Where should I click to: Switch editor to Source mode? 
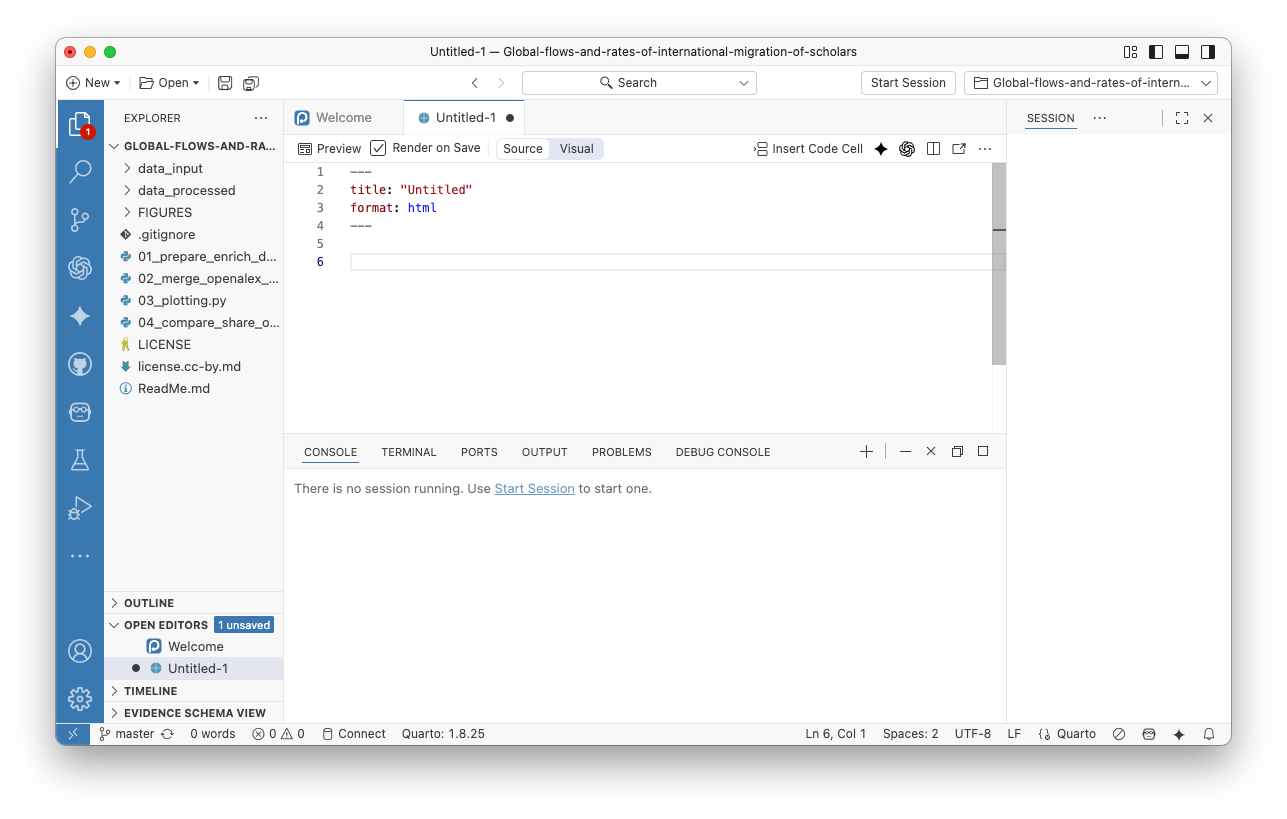click(522, 149)
